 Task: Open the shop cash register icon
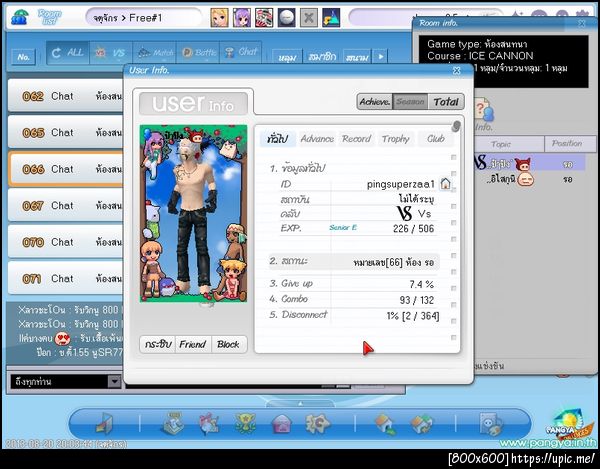click(174, 423)
